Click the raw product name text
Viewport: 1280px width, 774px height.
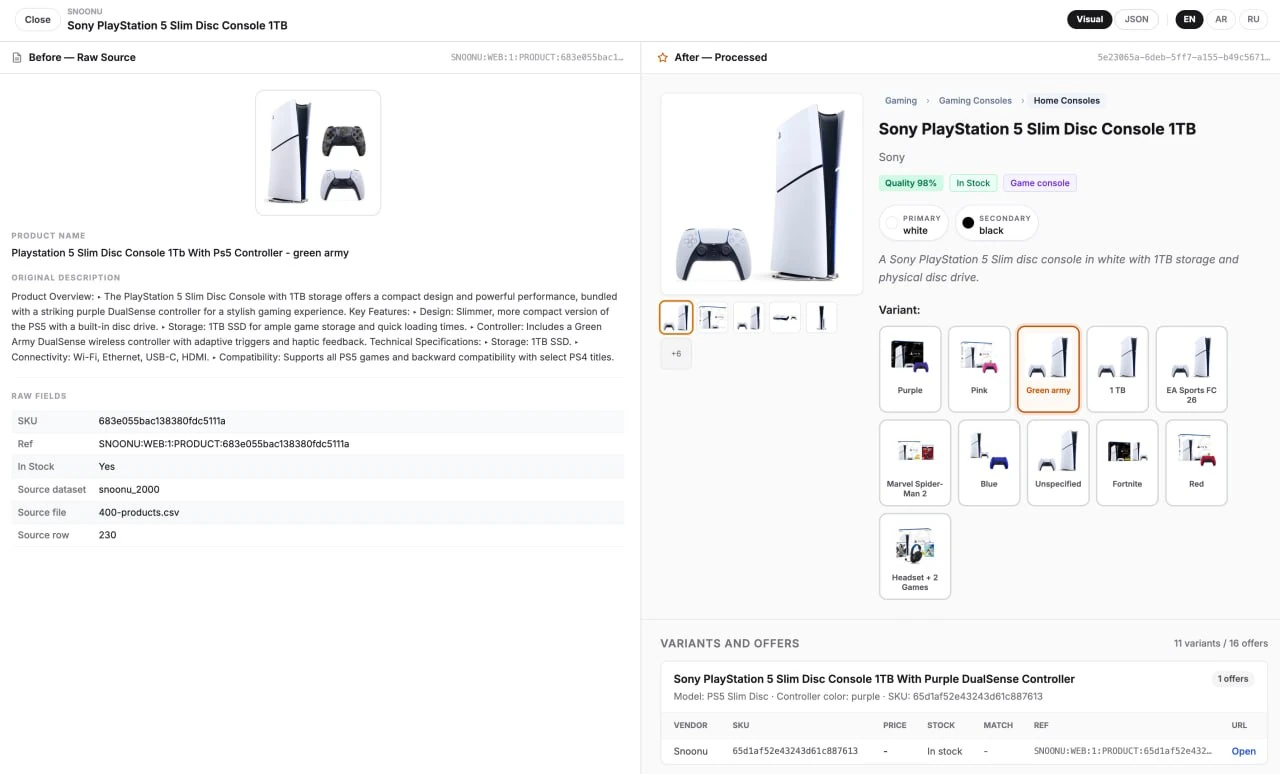[x=180, y=253]
